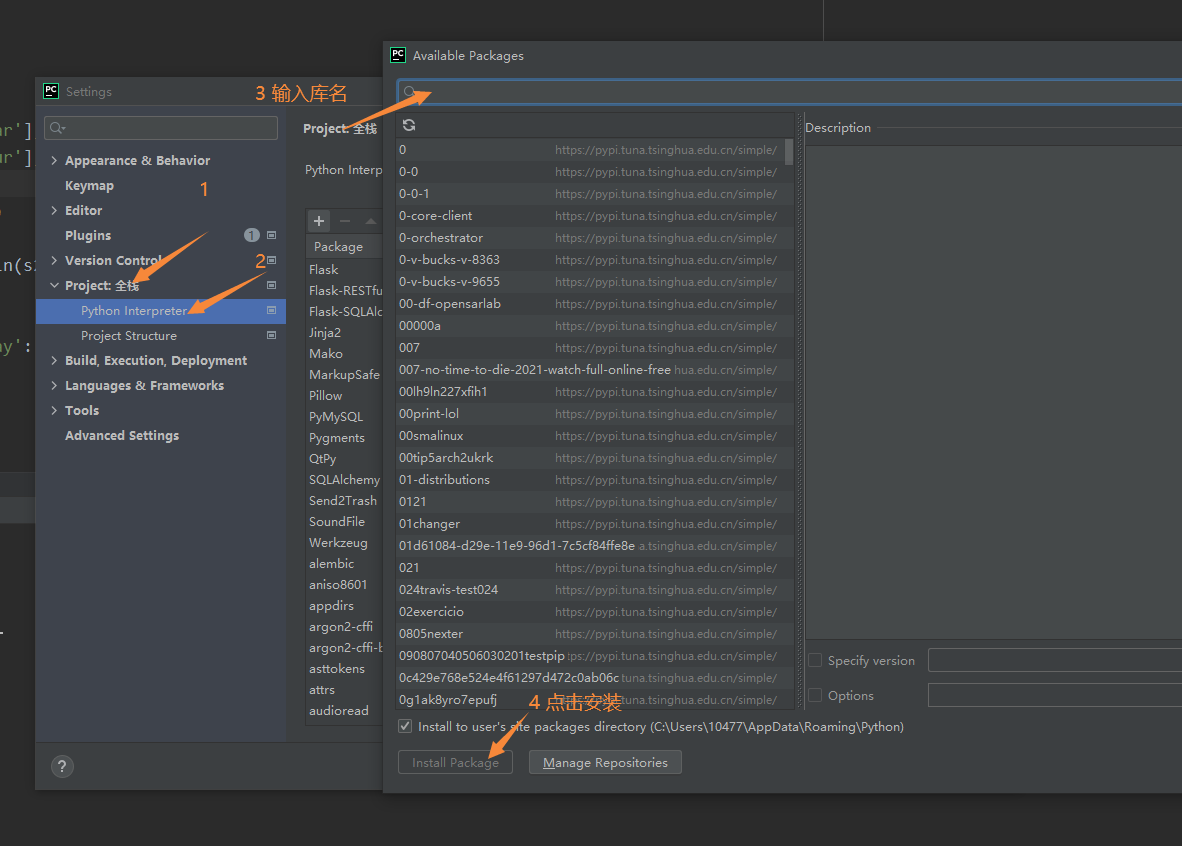Screen dimensions: 1182x846
Task: Open Project Structure settings page
Action: [129, 336]
